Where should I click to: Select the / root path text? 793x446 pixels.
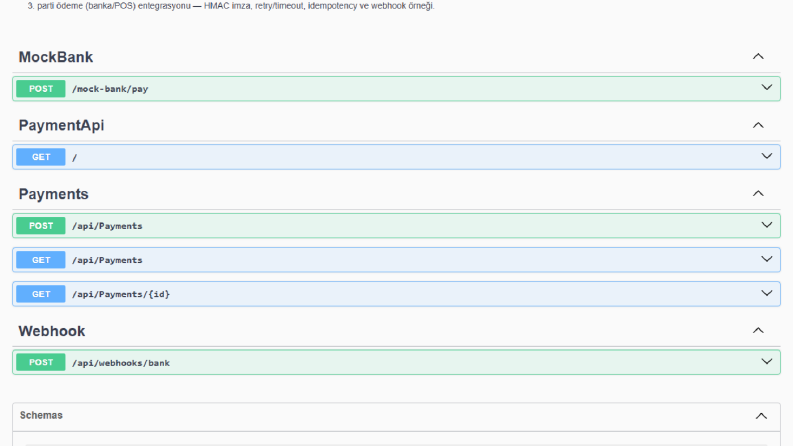point(74,158)
